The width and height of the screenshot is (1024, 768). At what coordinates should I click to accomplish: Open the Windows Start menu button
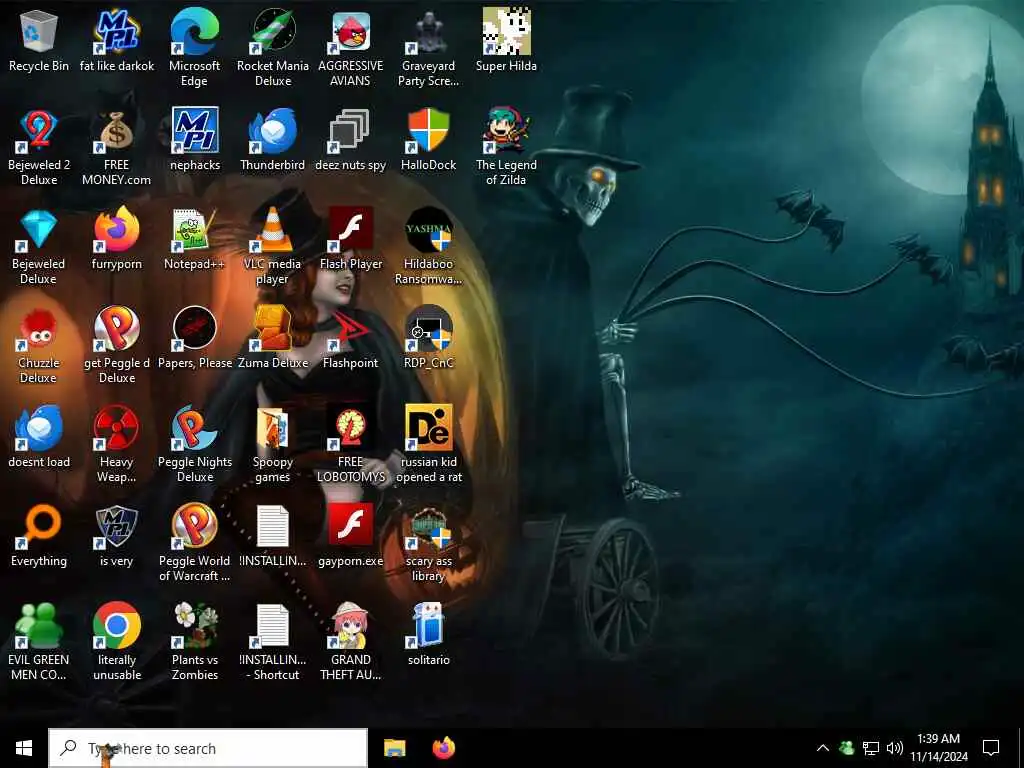(24, 748)
